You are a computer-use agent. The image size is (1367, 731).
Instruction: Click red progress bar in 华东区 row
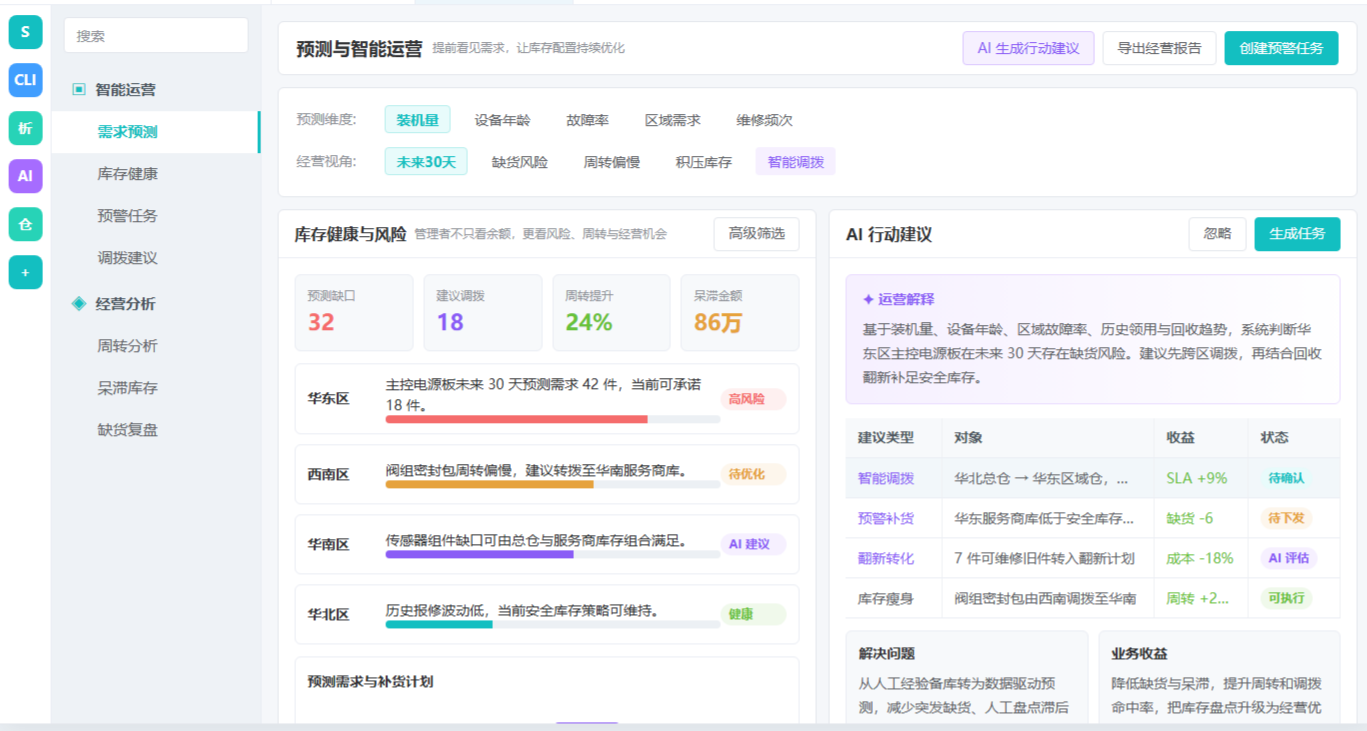(x=516, y=419)
